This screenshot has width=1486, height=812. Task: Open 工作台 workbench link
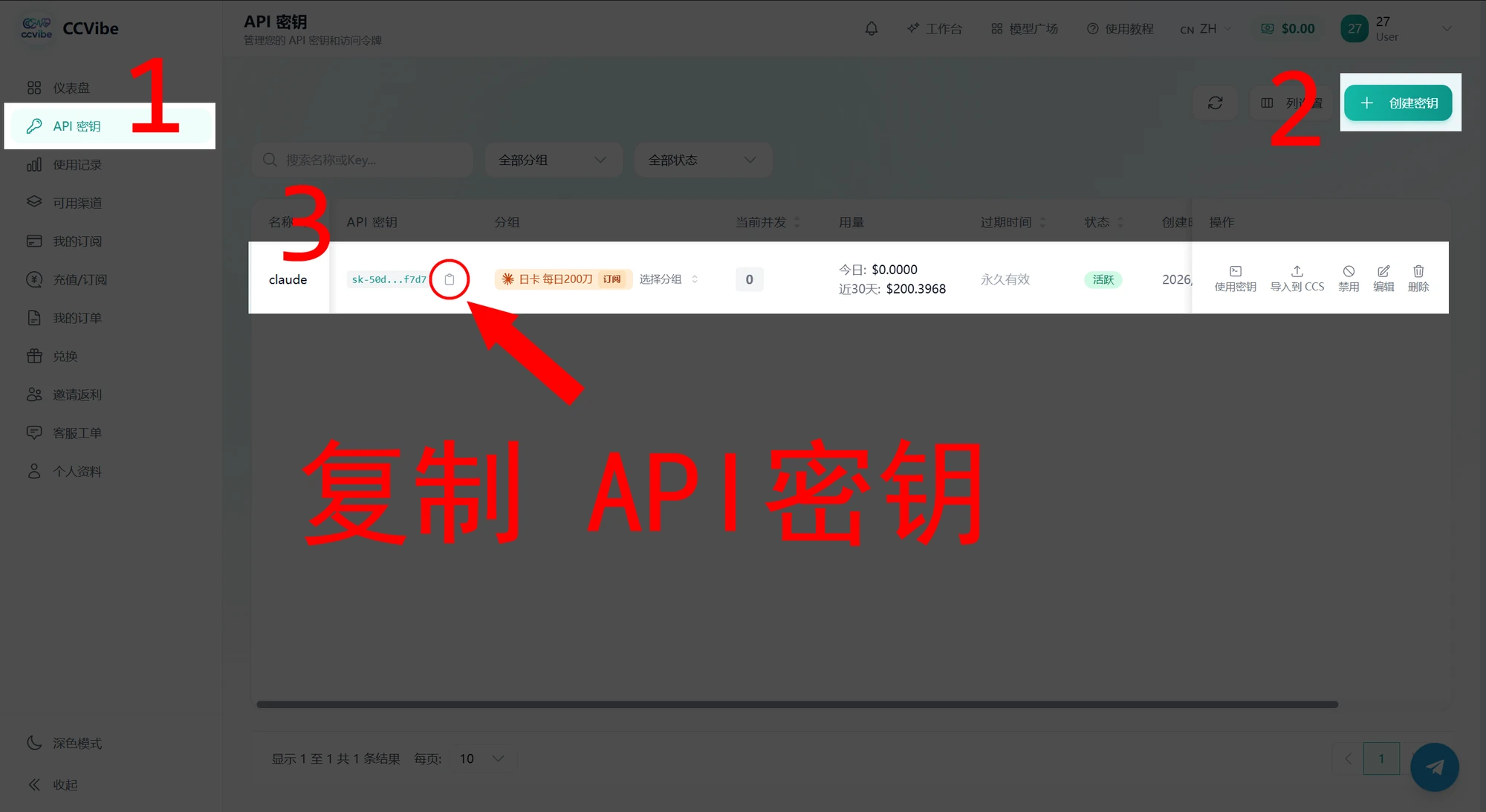(935, 29)
